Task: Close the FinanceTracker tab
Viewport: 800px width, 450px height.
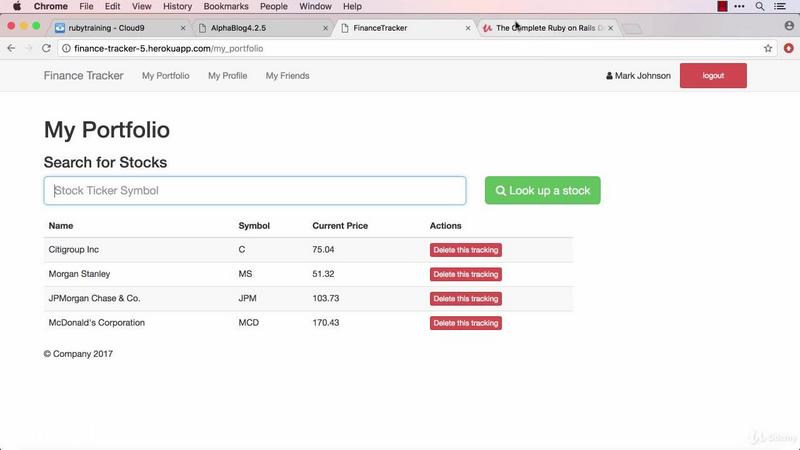Action: click(468, 28)
